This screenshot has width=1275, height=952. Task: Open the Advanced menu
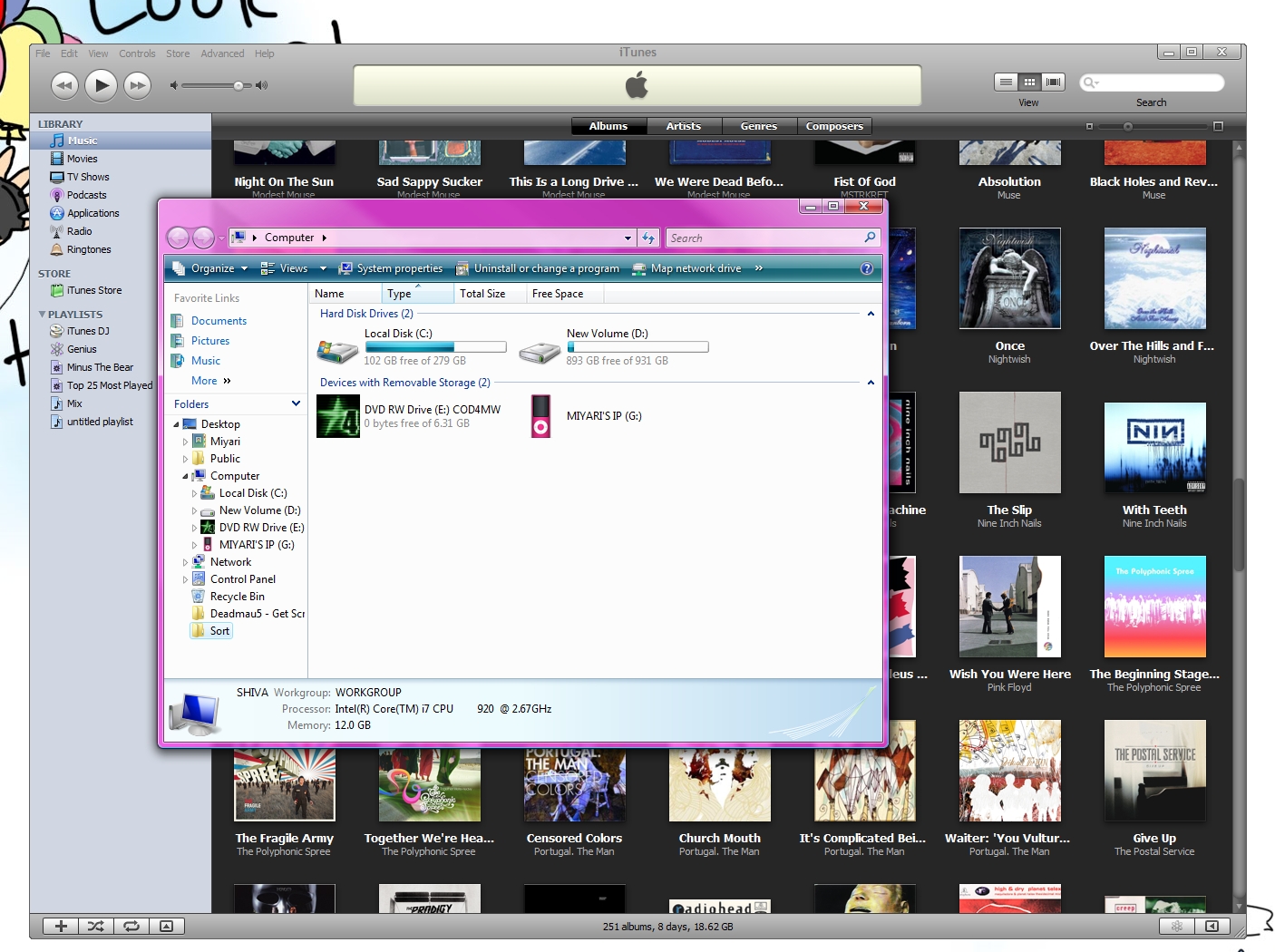[x=222, y=53]
